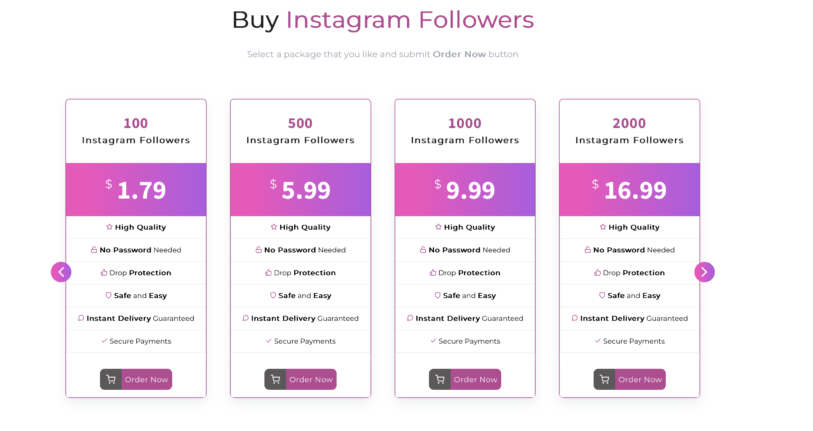
Task: Click Instant Delivery Guaranteed in 2000 plan
Action: pyautogui.click(x=634, y=318)
